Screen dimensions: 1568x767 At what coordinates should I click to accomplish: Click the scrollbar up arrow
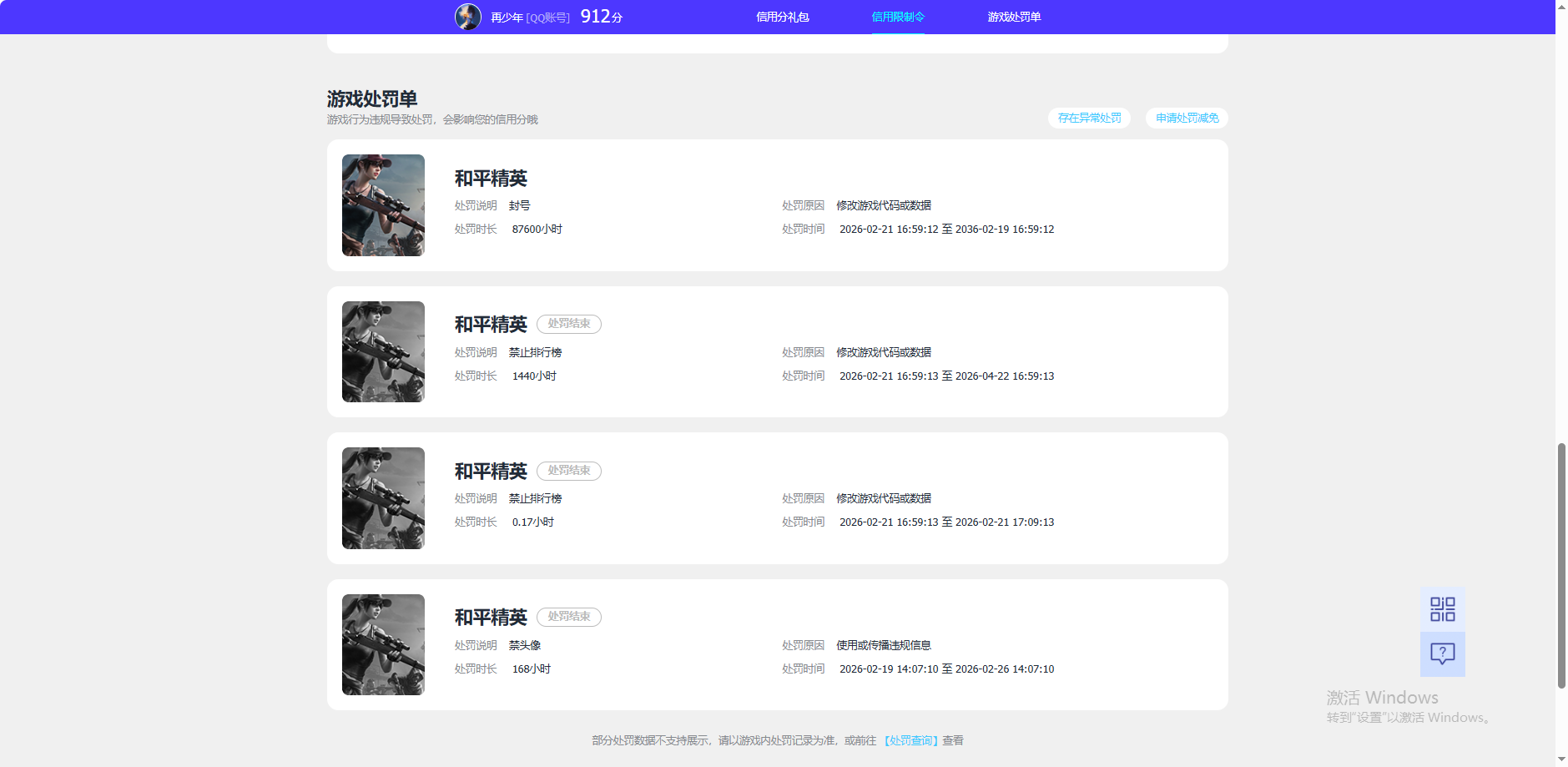pos(1561,6)
